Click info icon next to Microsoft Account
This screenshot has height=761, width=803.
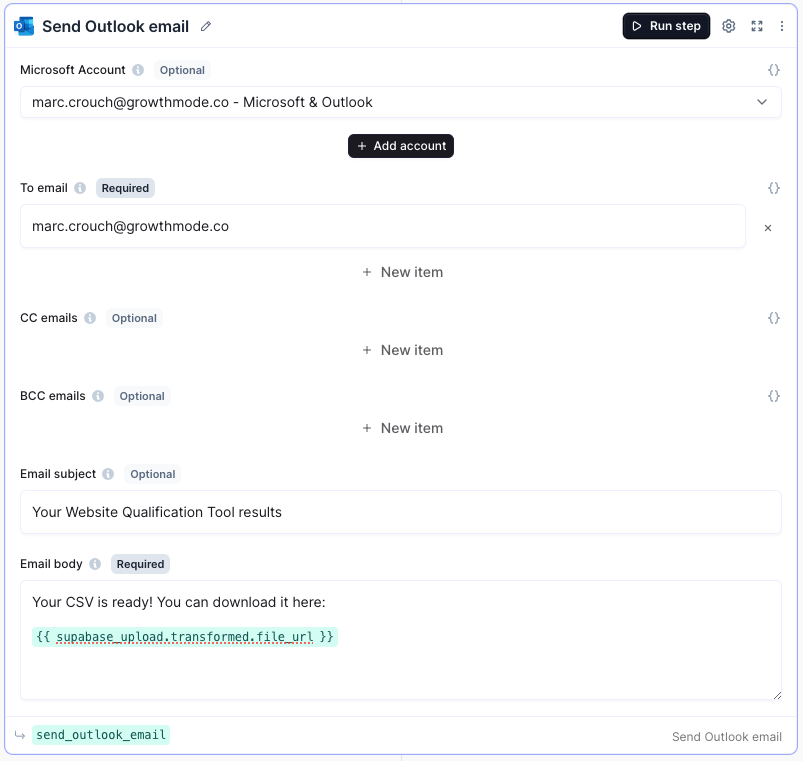click(x=138, y=70)
